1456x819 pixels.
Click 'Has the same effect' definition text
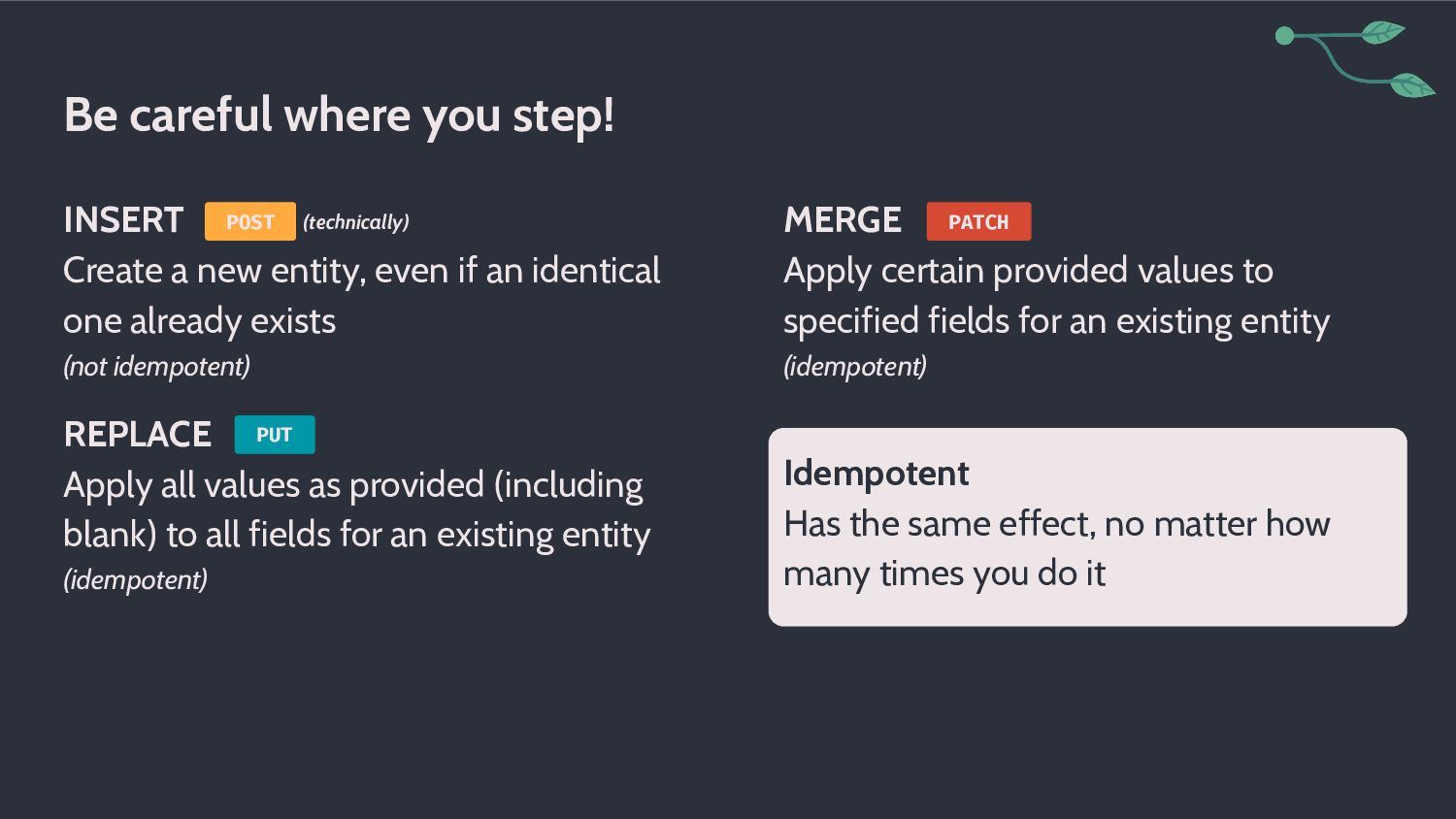1057,548
